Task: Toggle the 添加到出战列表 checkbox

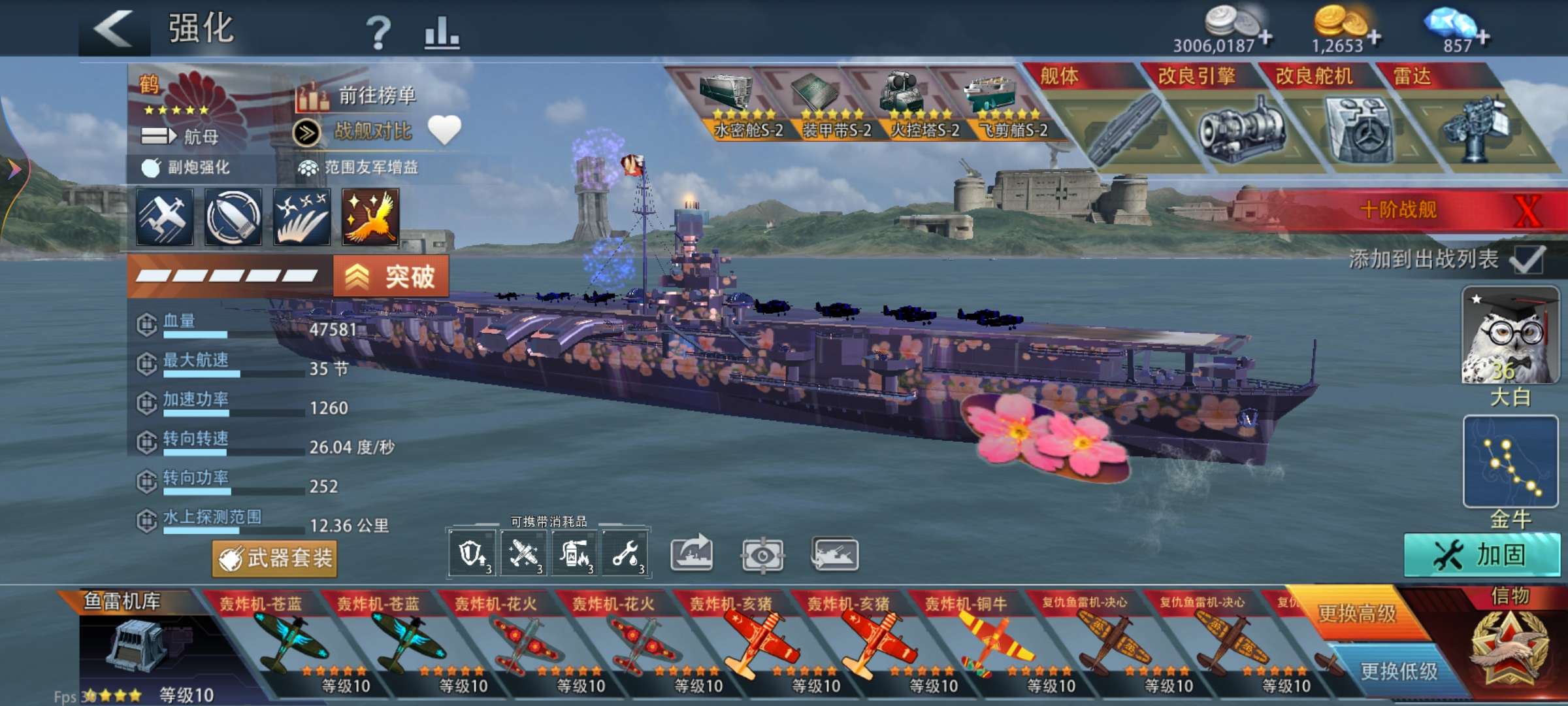Action: 1528,260
